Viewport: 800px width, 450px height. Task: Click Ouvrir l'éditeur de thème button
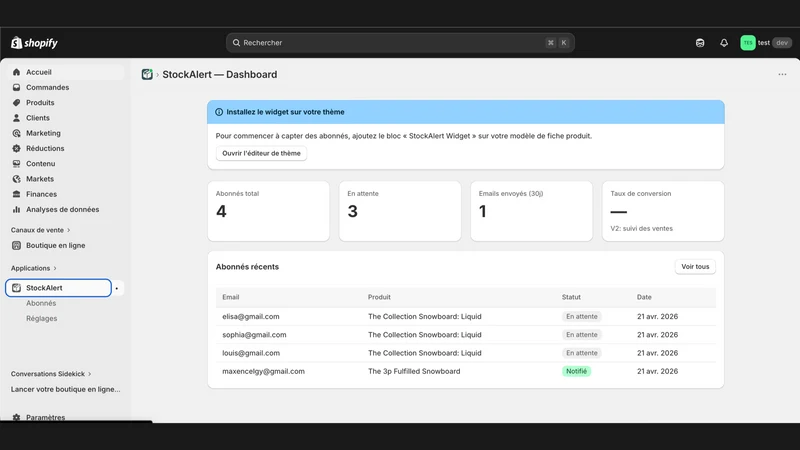tap(261, 153)
